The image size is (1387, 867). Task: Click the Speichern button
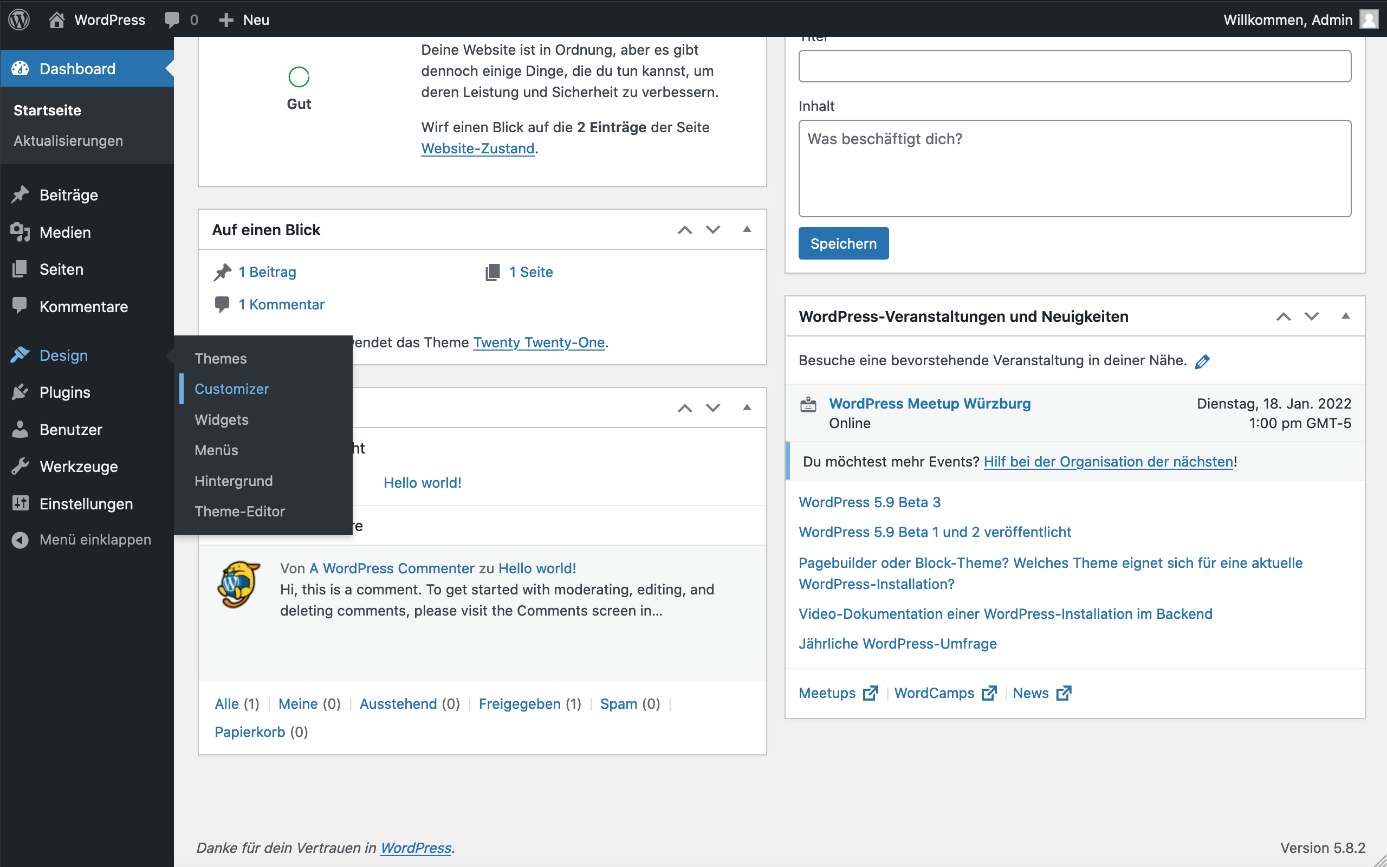(844, 244)
